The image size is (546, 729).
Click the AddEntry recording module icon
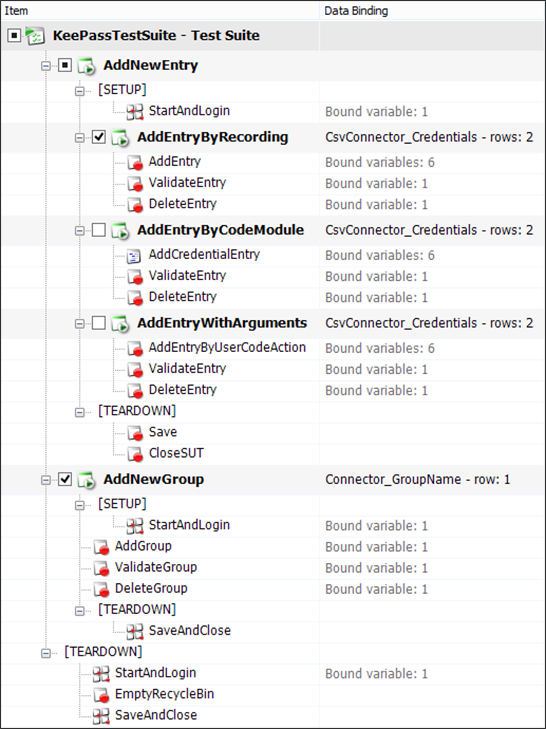coord(134,162)
